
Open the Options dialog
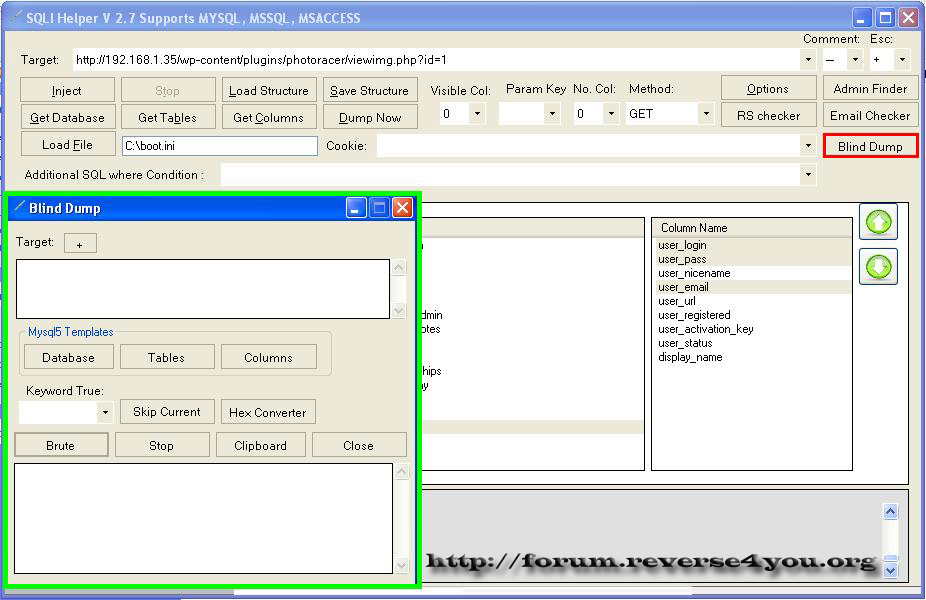768,89
